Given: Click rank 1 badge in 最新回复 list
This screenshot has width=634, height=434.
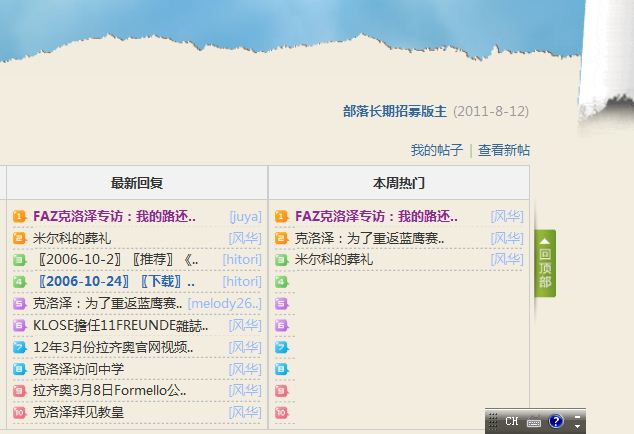Looking at the screenshot, I should click(19, 216).
